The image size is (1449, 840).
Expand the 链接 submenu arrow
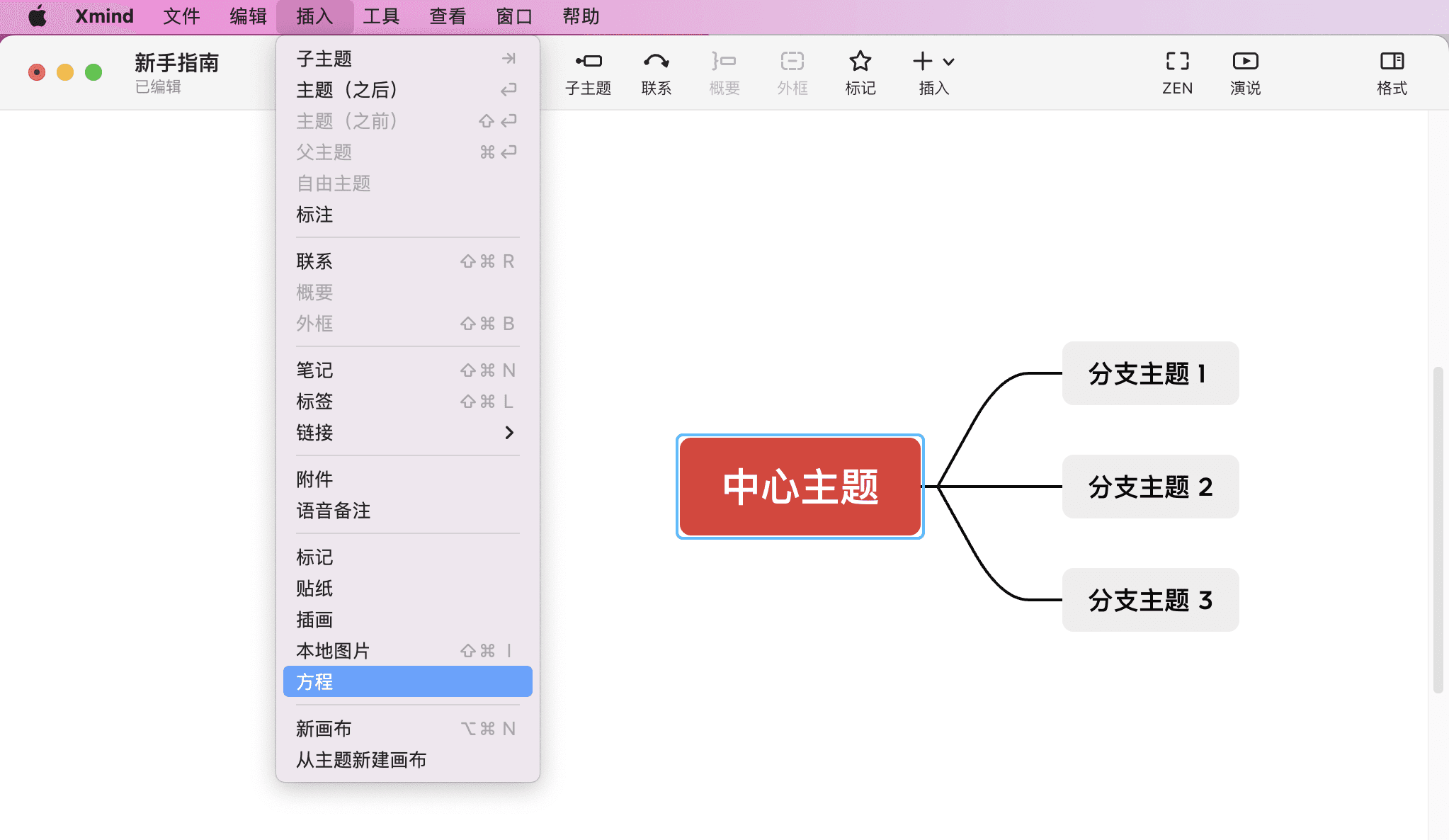(x=510, y=433)
